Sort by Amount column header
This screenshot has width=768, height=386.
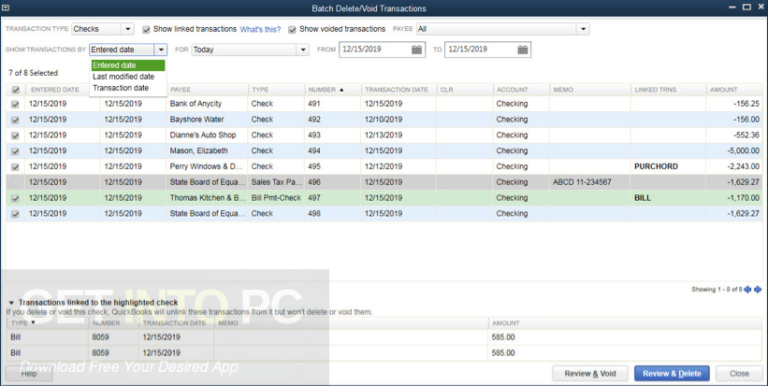pyautogui.click(x=734, y=90)
